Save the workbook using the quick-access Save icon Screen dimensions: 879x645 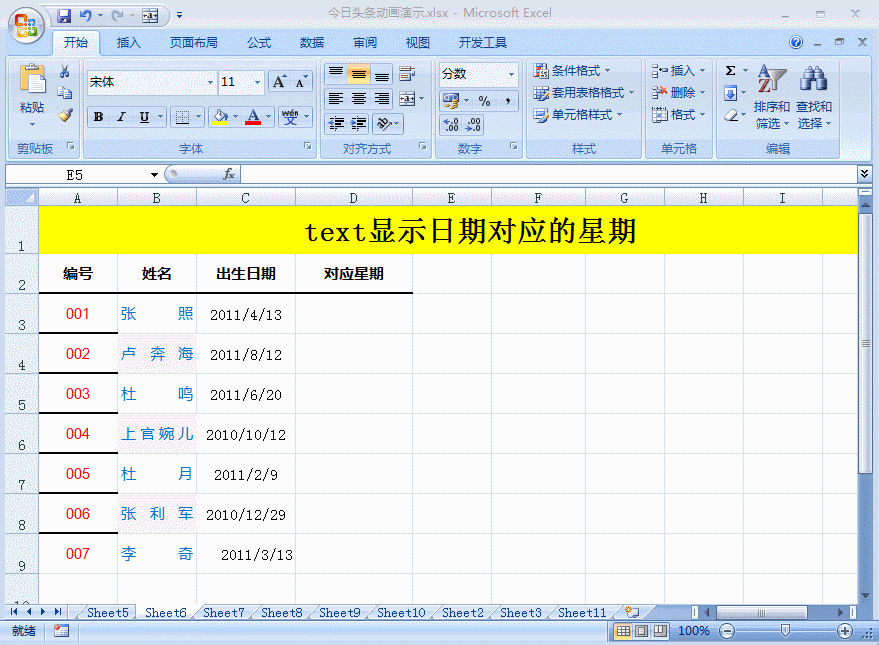[x=64, y=15]
